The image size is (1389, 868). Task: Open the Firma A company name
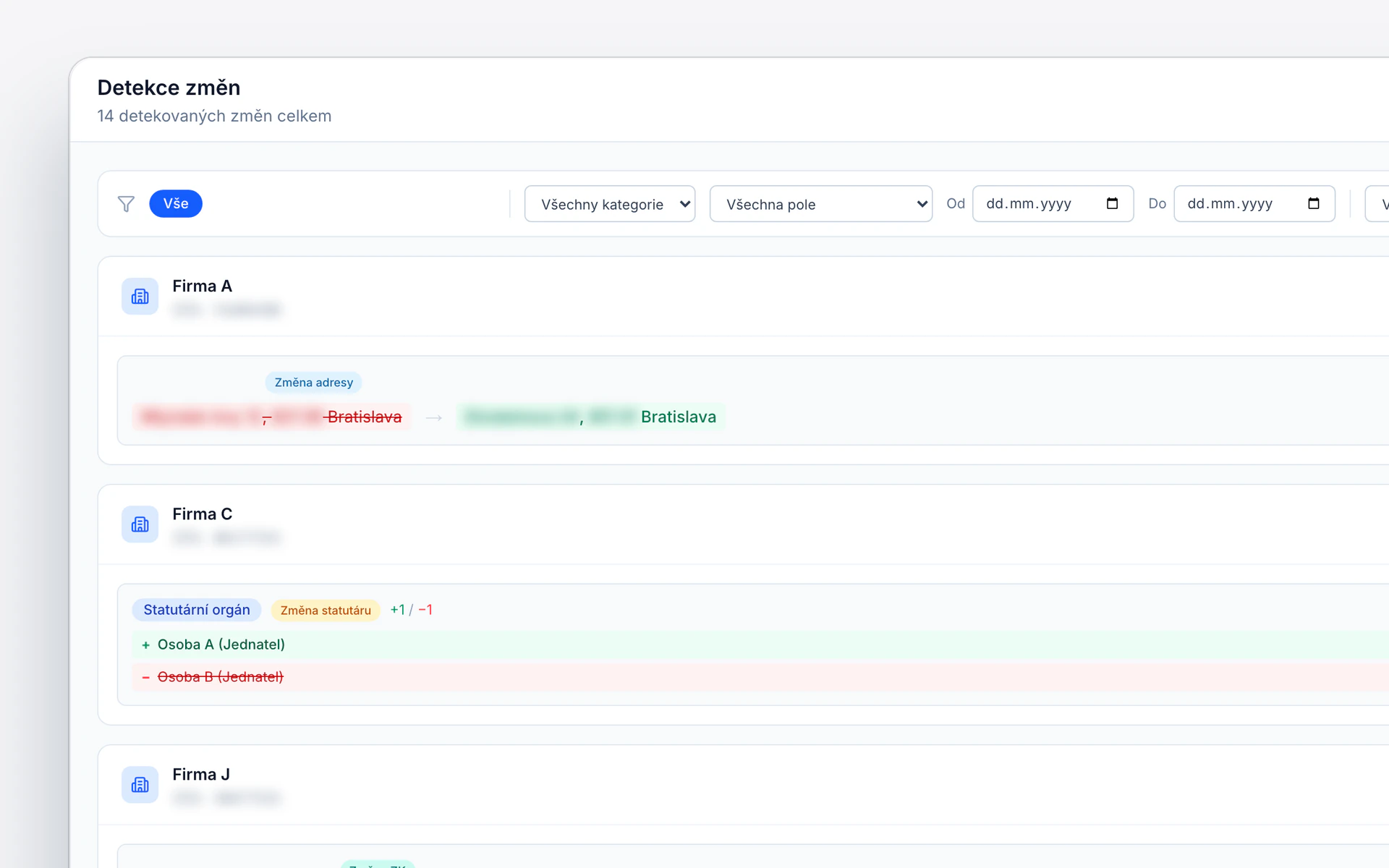[x=202, y=286]
